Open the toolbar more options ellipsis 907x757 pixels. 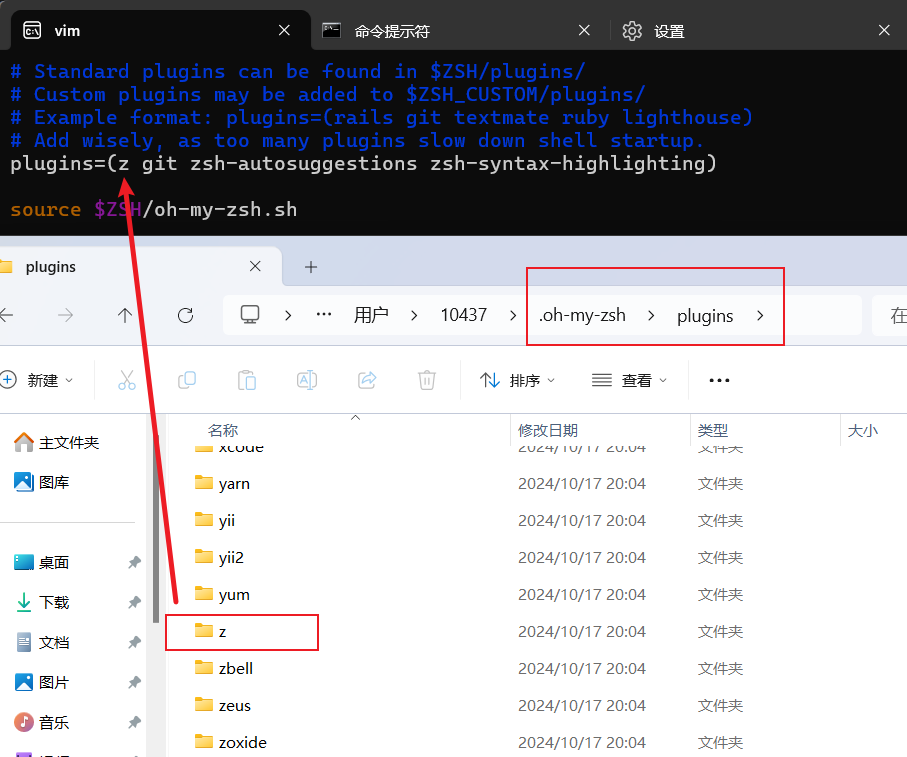pos(719,380)
